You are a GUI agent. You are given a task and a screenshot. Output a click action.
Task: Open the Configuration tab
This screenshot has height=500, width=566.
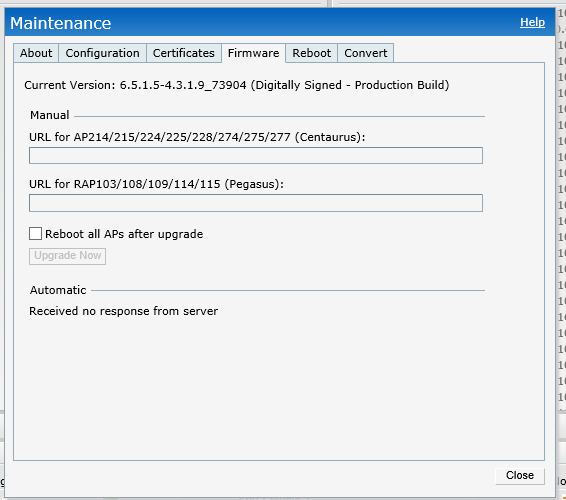click(x=103, y=53)
